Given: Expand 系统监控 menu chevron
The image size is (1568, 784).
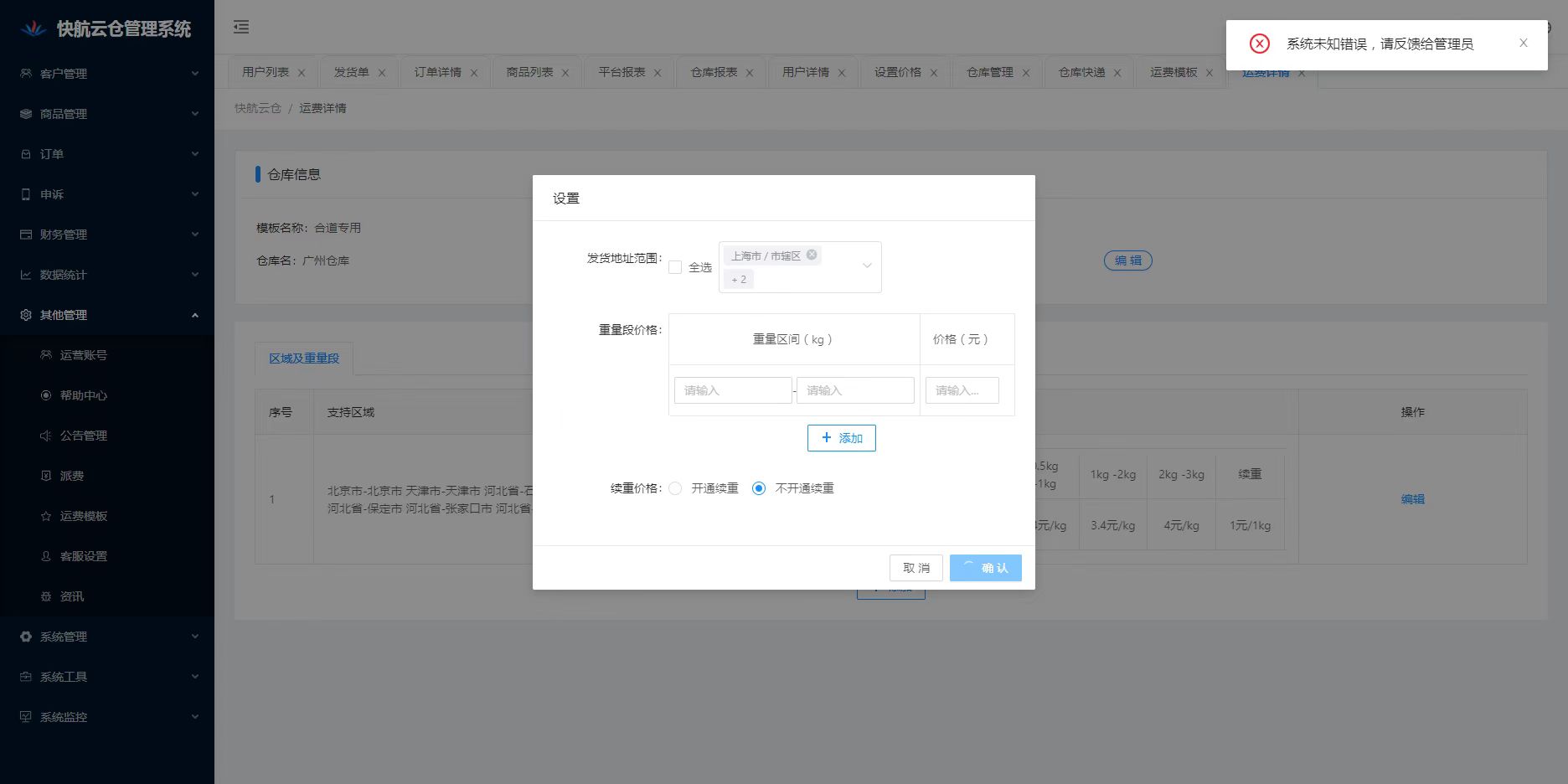Looking at the screenshot, I should (195, 717).
